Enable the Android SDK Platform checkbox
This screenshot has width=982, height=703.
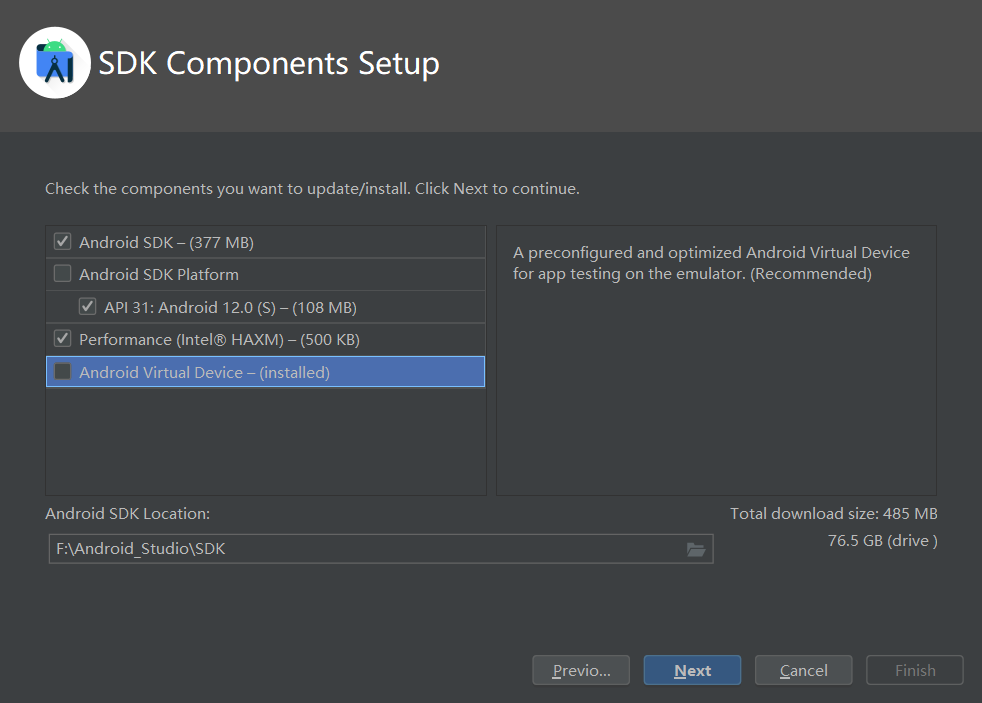coord(63,274)
